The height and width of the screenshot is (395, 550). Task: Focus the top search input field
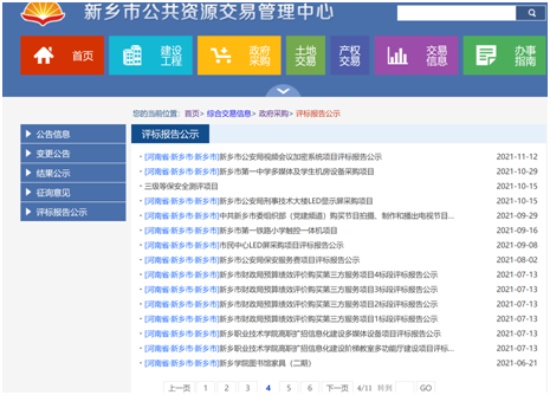tap(457, 13)
